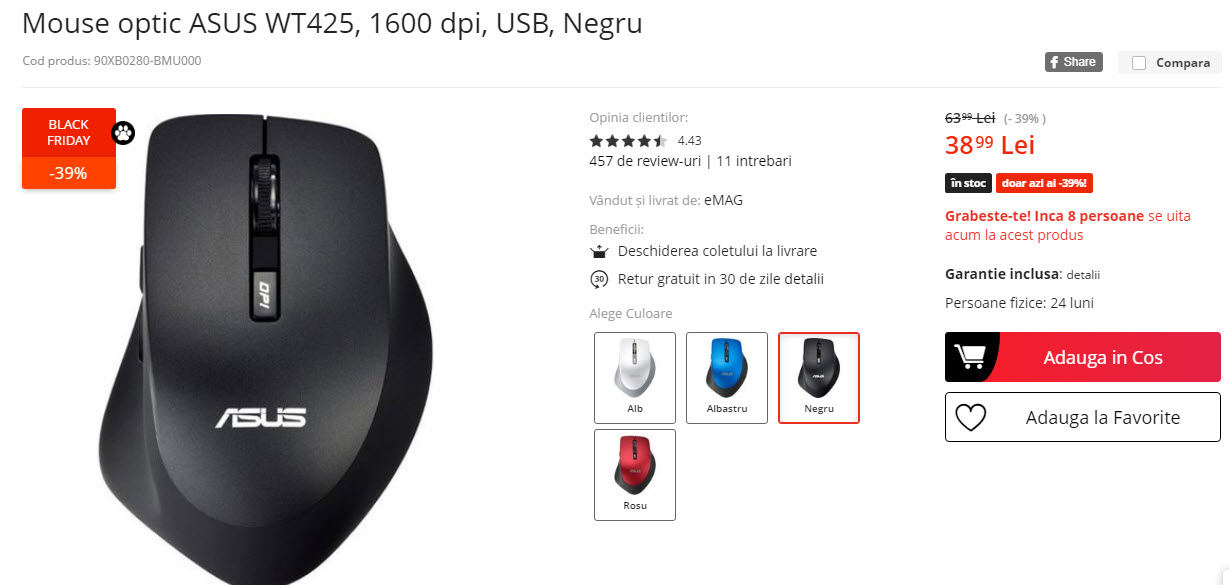Open the 11 intrebari link
The width and height of the screenshot is (1229, 585).
(754, 160)
